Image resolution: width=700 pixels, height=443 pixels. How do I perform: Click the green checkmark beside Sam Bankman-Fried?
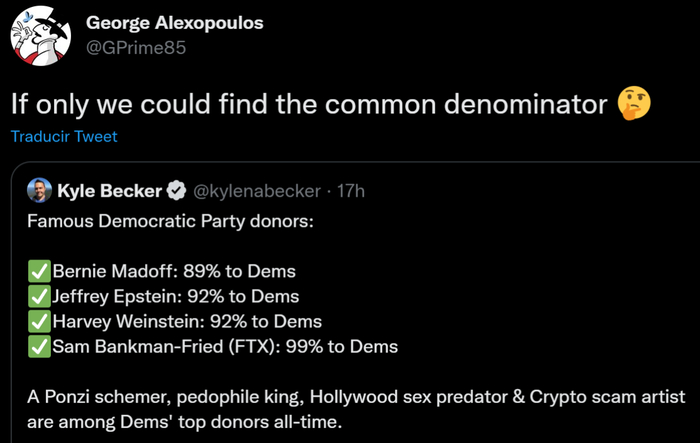[39, 347]
